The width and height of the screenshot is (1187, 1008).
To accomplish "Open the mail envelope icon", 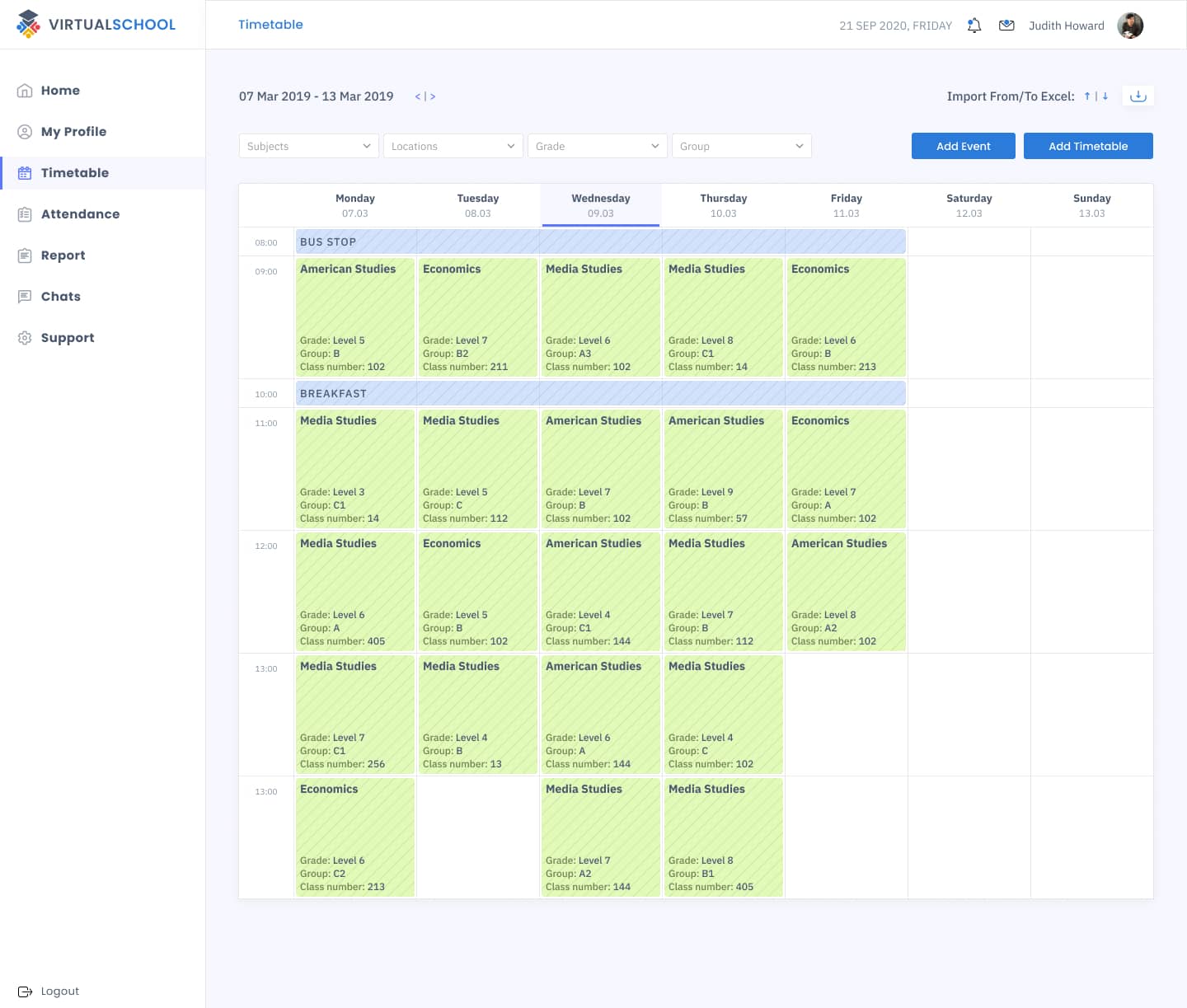I will 1006,26.
